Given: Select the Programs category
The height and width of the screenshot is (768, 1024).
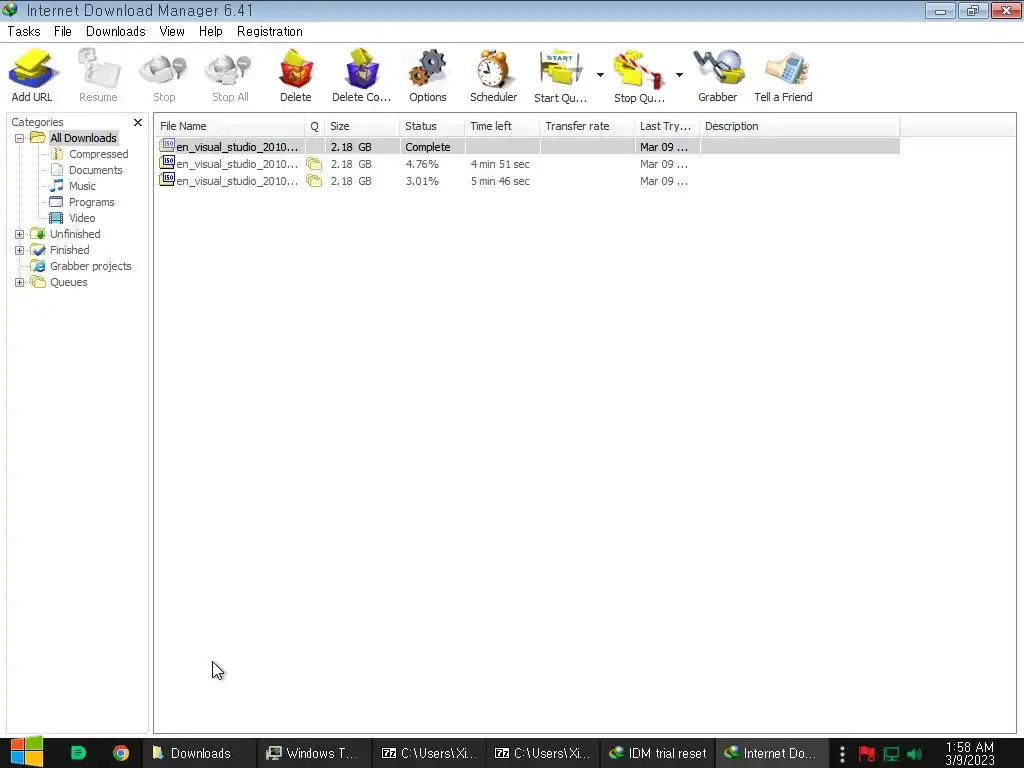Looking at the screenshot, I should 91,202.
